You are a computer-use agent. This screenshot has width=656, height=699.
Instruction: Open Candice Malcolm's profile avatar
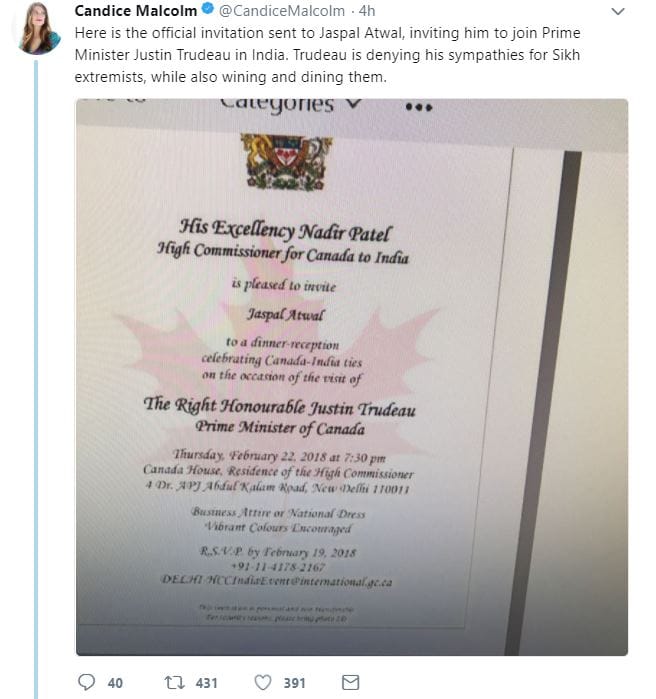(37, 28)
